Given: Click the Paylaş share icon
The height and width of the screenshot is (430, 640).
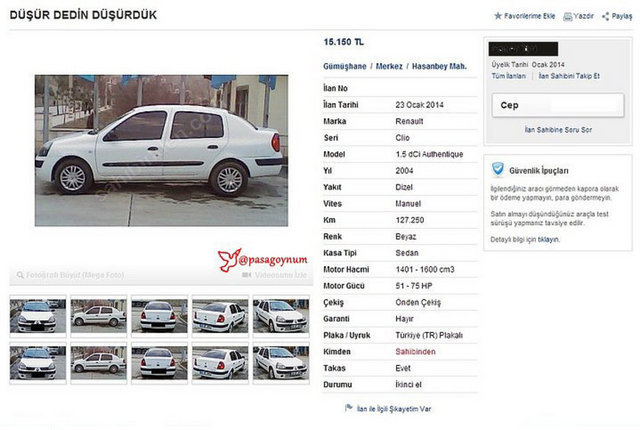Looking at the screenshot, I should pyautogui.click(x=606, y=16).
